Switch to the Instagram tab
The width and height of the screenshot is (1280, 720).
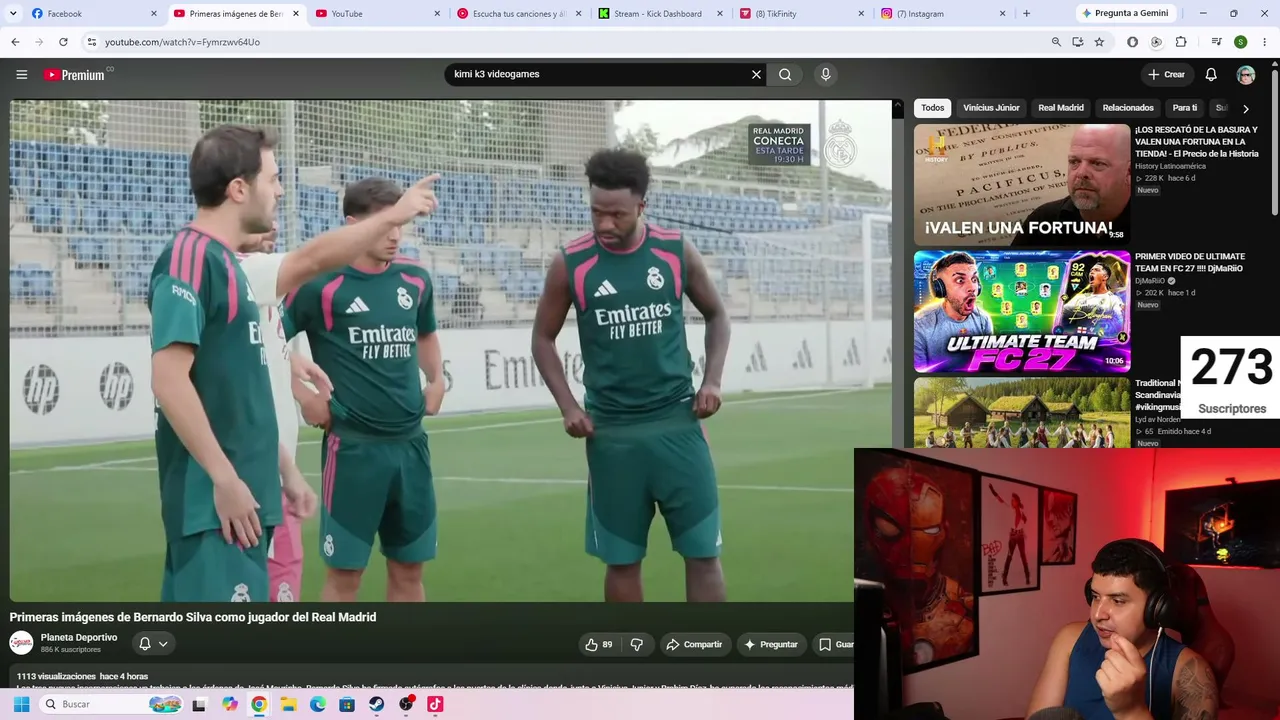tap(944, 13)
